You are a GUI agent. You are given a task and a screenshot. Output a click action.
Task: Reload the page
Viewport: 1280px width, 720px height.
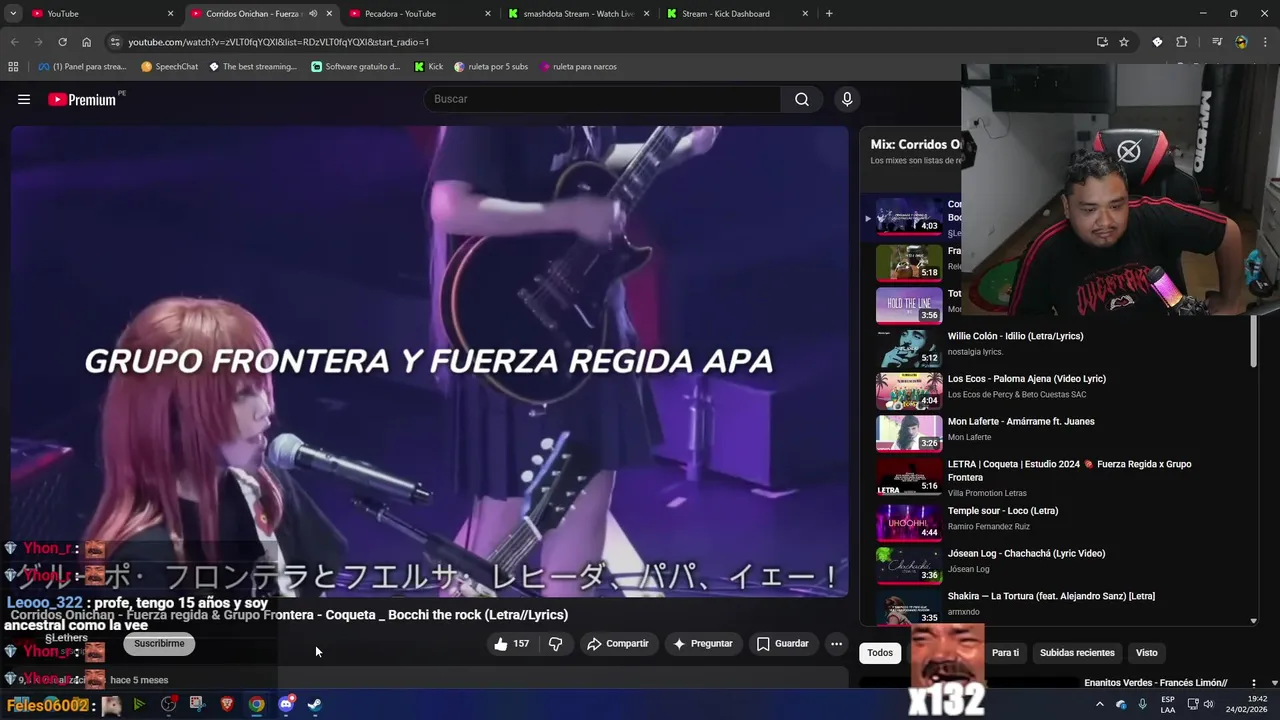click(62, 42)
